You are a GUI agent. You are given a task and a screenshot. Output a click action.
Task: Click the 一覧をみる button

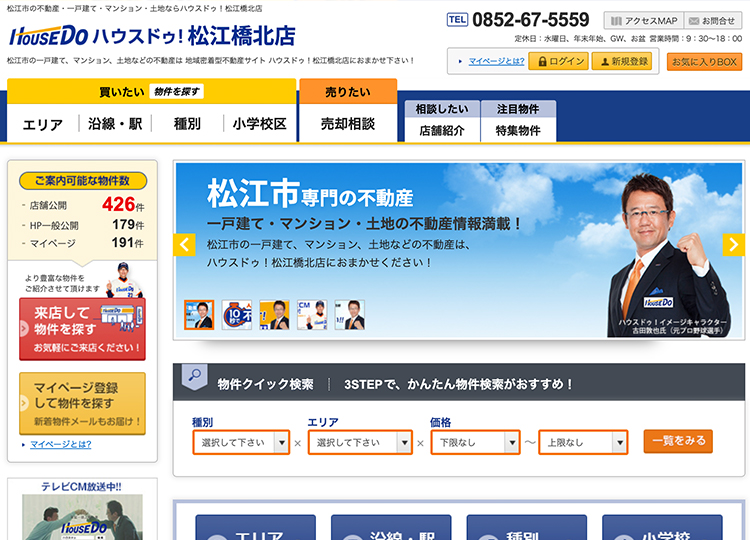point(678,441)
